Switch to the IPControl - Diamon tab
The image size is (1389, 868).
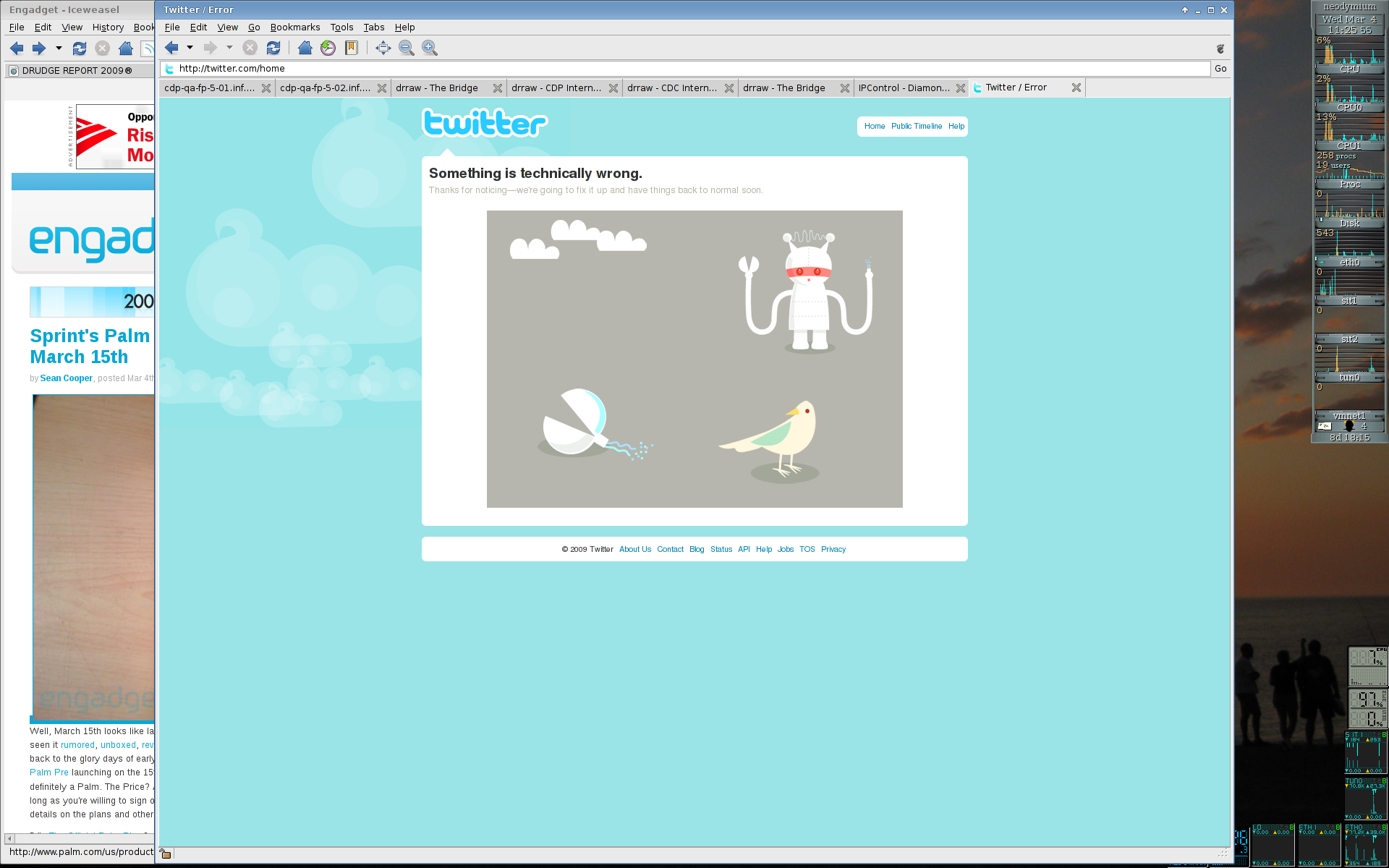click(x=904, y=88)
